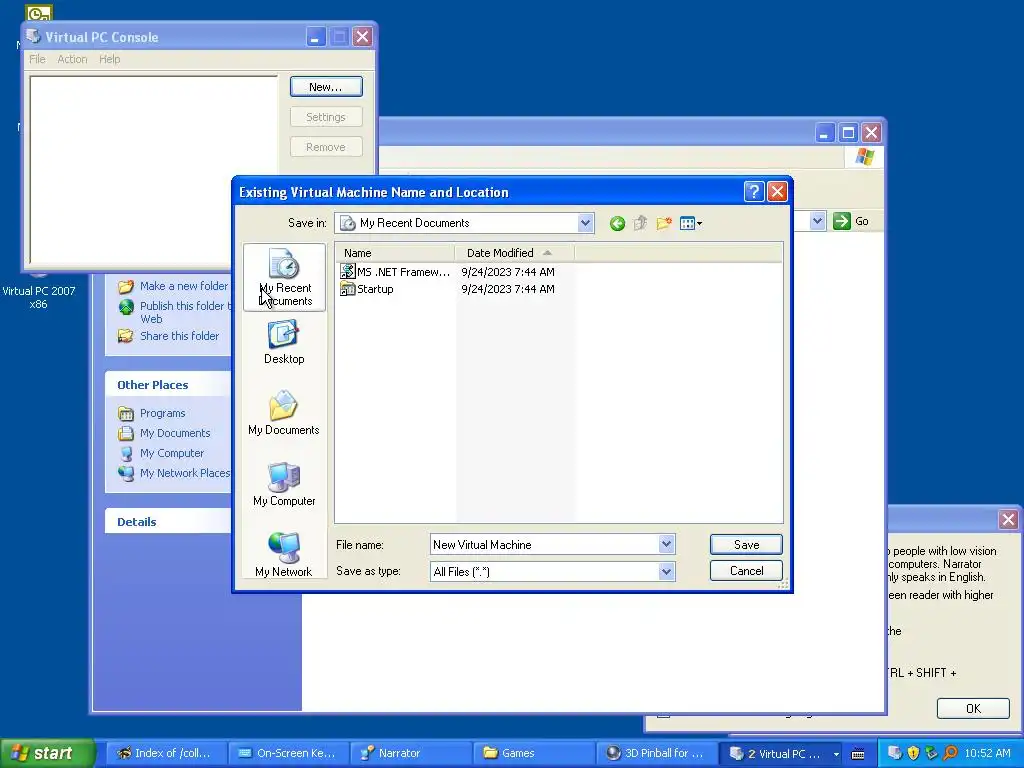Click the Save button

(x=746, y=545)
